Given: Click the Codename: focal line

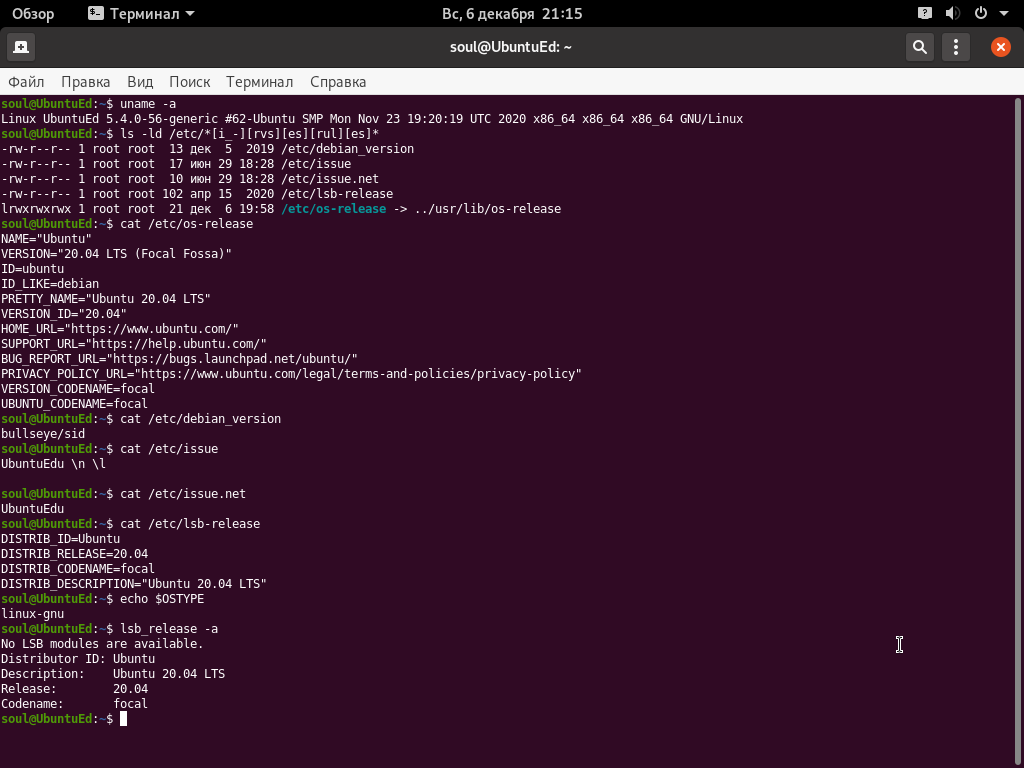Looking at the screenshot, I should click(x=74, y=704).
